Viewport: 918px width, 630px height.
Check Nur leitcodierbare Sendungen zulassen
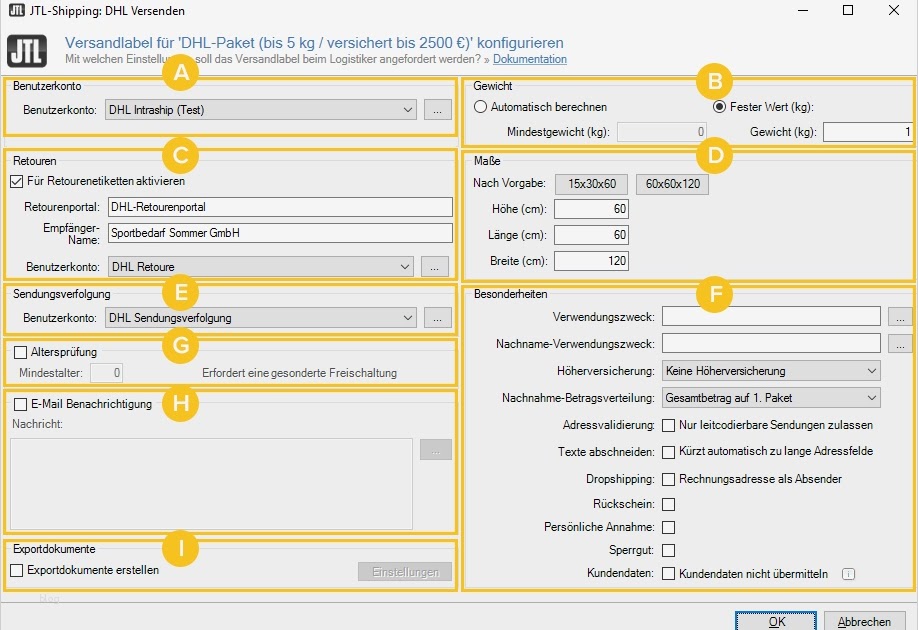(668, 426)
